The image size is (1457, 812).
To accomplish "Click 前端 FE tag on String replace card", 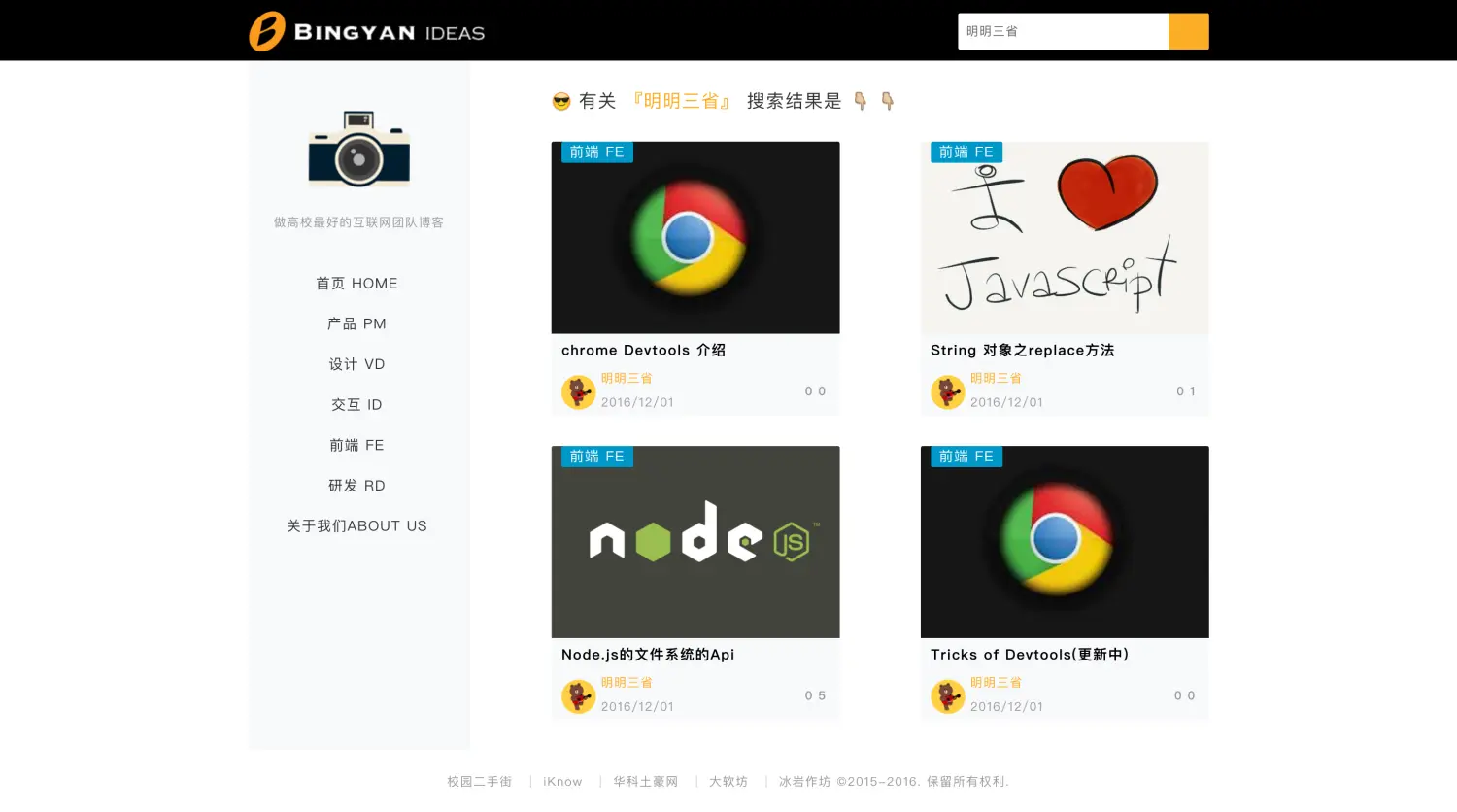I will (966, 152).
